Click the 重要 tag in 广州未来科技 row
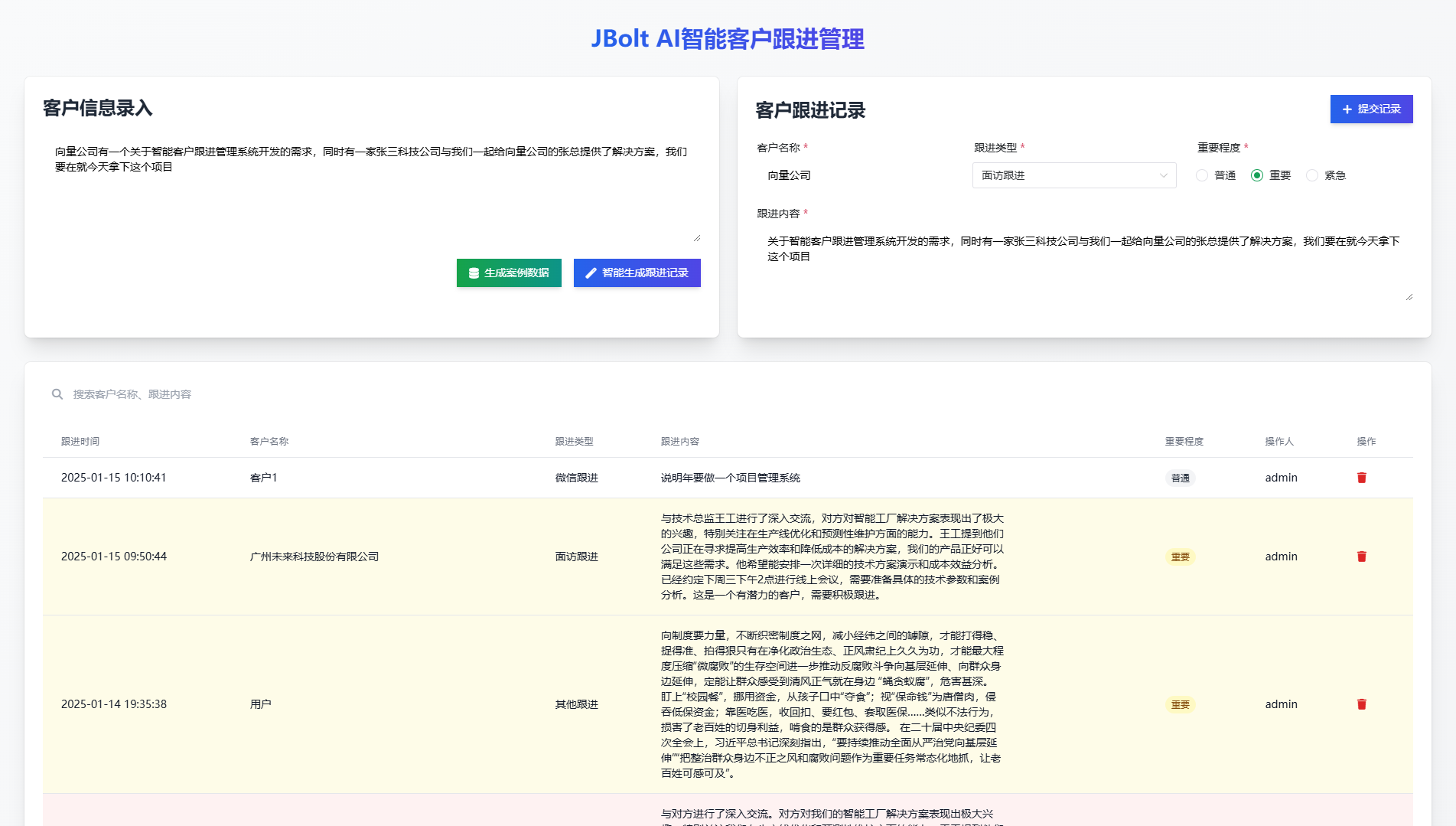Viewport: 1456px width, 826px height. 1181,557
